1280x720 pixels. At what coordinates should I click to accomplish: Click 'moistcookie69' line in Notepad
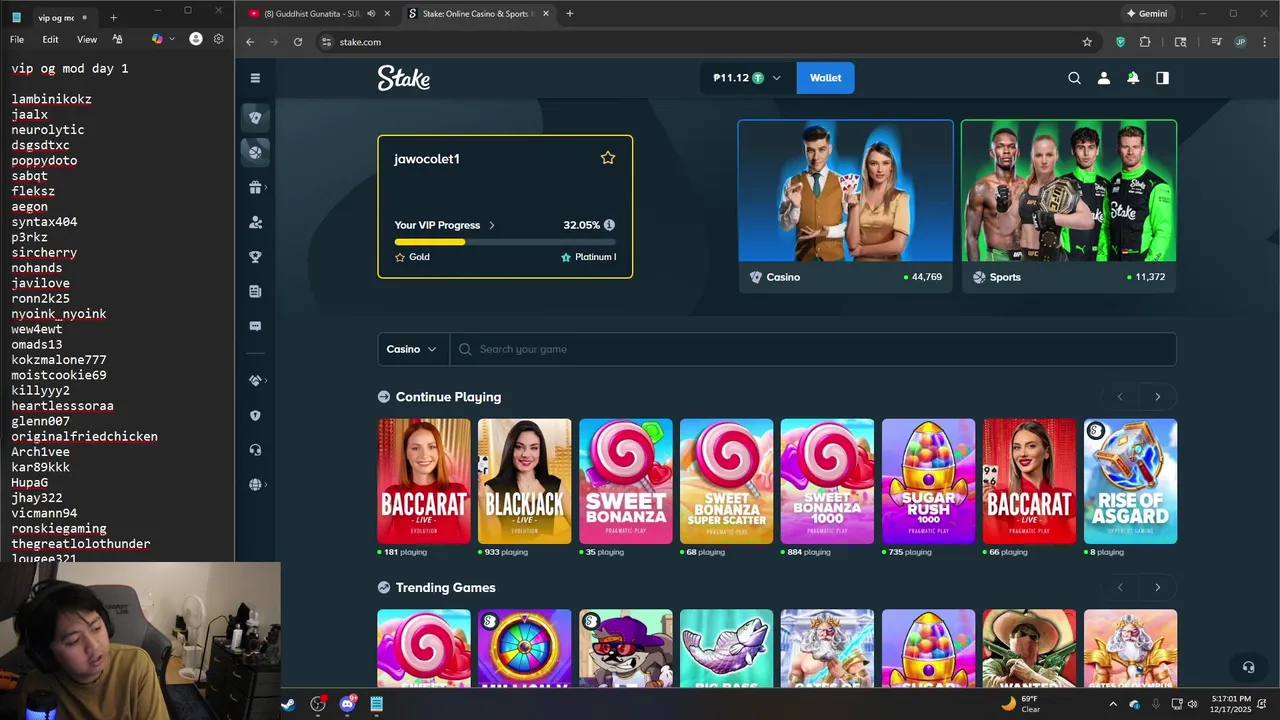[x=59, y=375]
